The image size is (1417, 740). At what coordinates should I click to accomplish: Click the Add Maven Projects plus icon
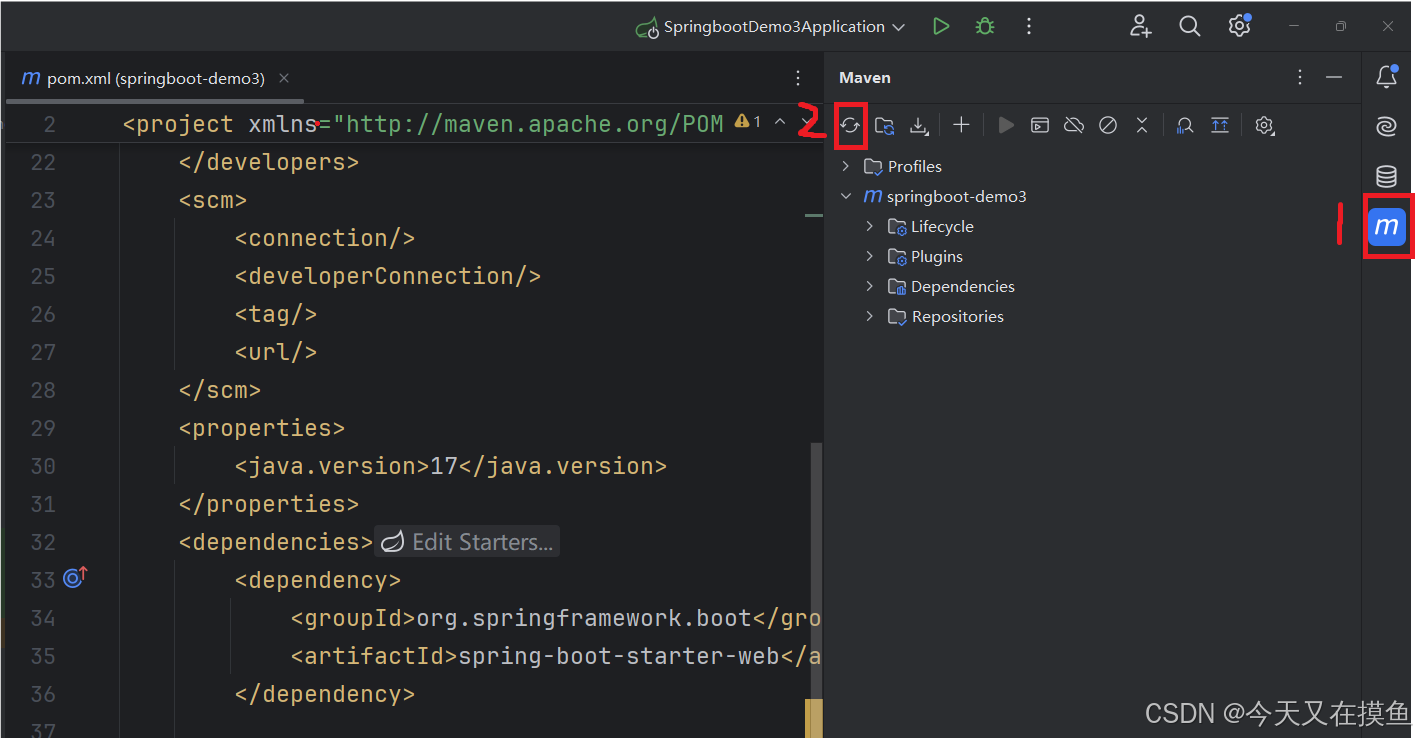(961, 125)
